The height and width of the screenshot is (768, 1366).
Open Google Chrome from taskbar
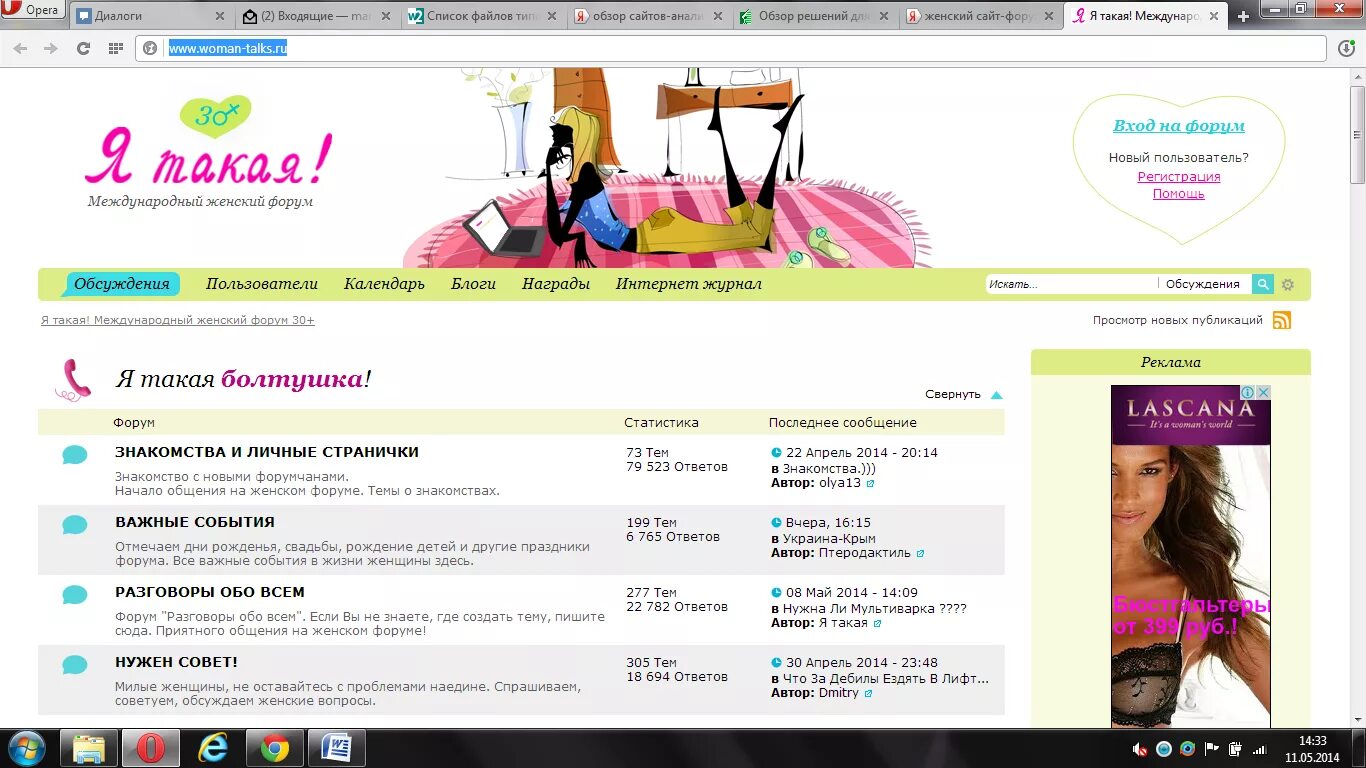tap(275, 748)
